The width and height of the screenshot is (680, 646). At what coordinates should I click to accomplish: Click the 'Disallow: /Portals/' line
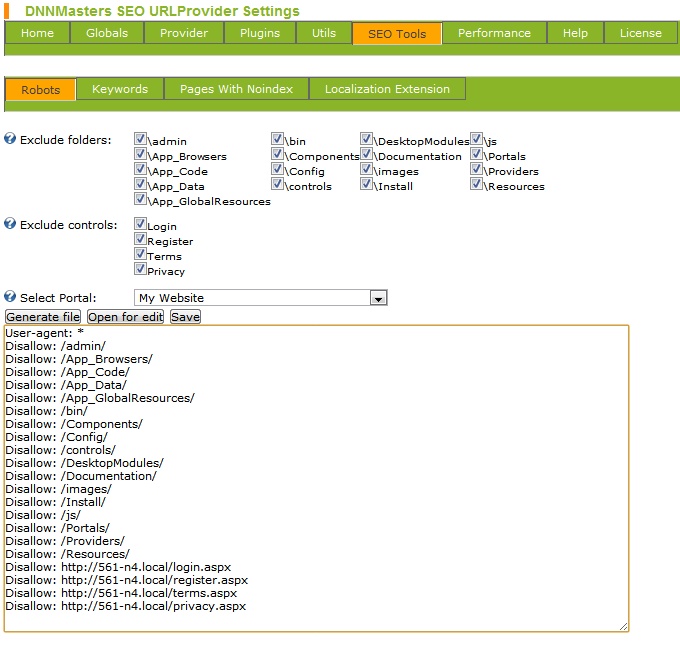tap(57, 528)
